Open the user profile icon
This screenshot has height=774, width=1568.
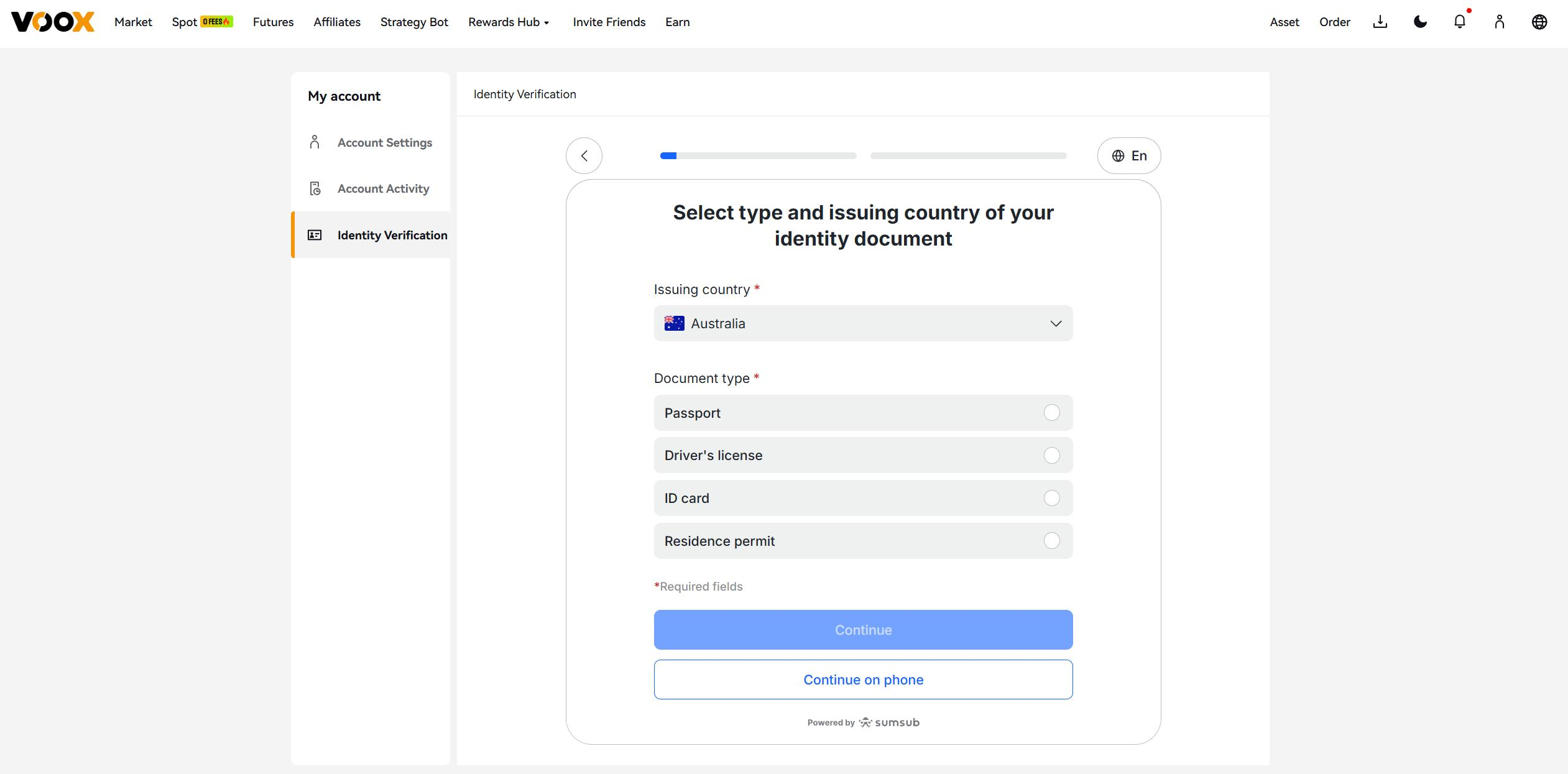point(1500,22)
